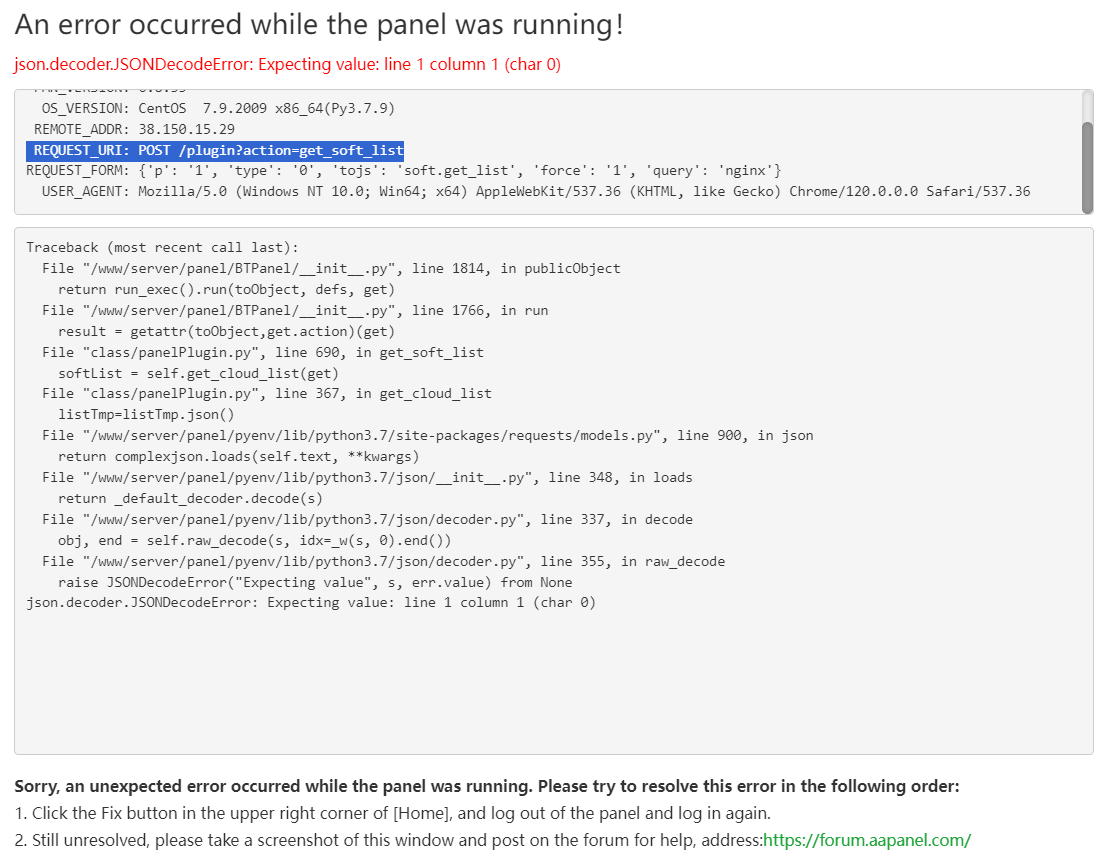1108x867 pixels.
Task: Click the "raise JSONDecodeError" traceback line
Action: click(x=315, y=582)
